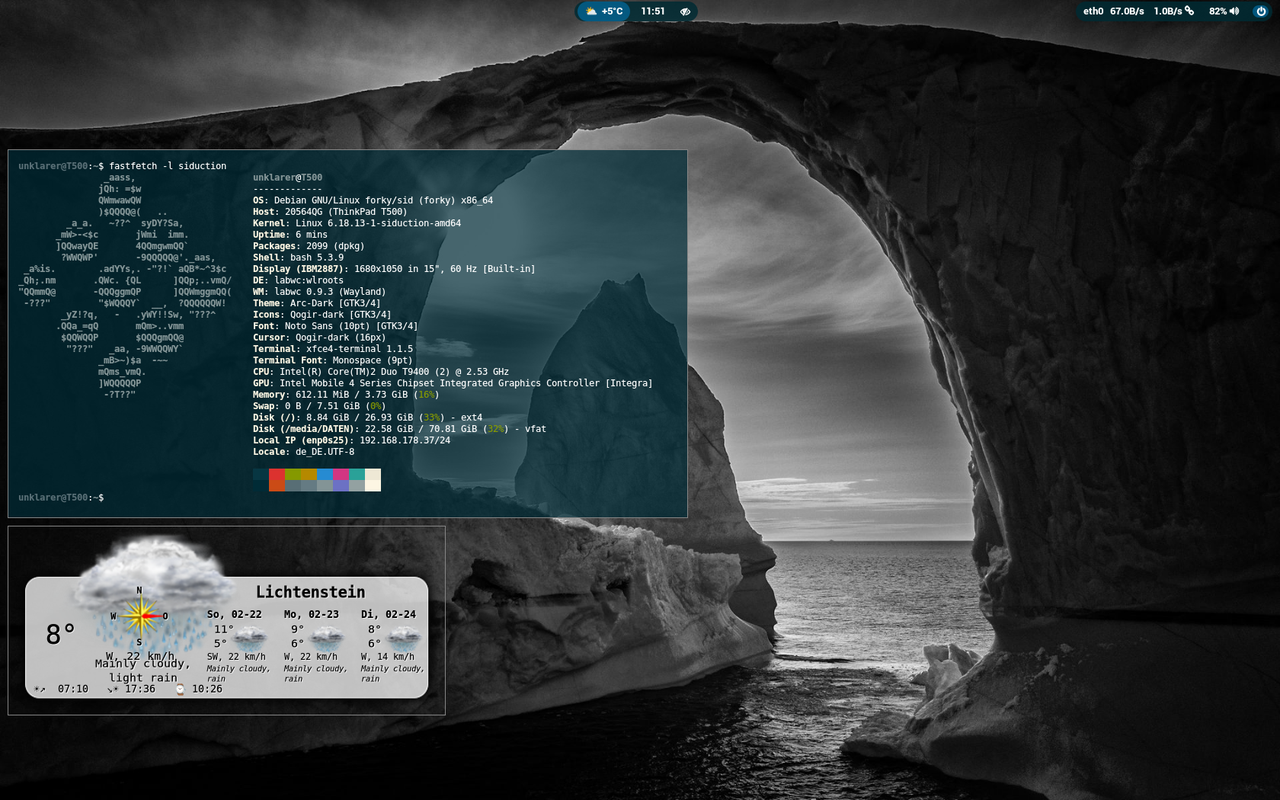Image resolution: width=1280 pixels, height=800 pixels.
Task: Click the eth0 network speed indicator
Action: point(1114,11)
